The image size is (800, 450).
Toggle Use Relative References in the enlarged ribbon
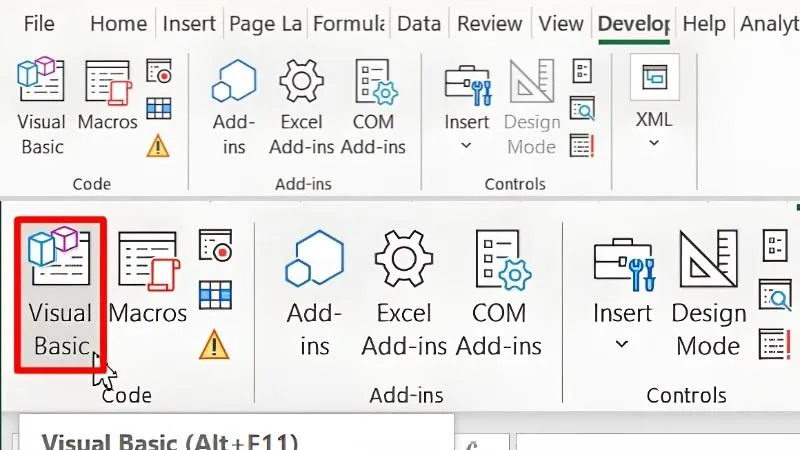tap(215, 295)
